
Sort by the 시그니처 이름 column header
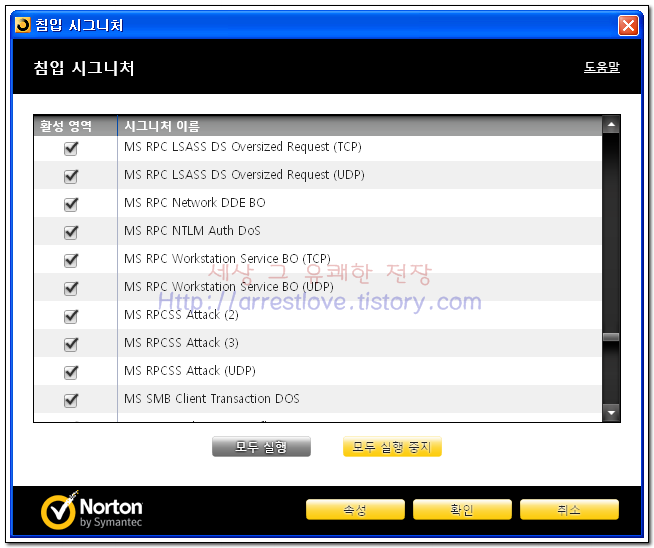[x=360, y=126]
